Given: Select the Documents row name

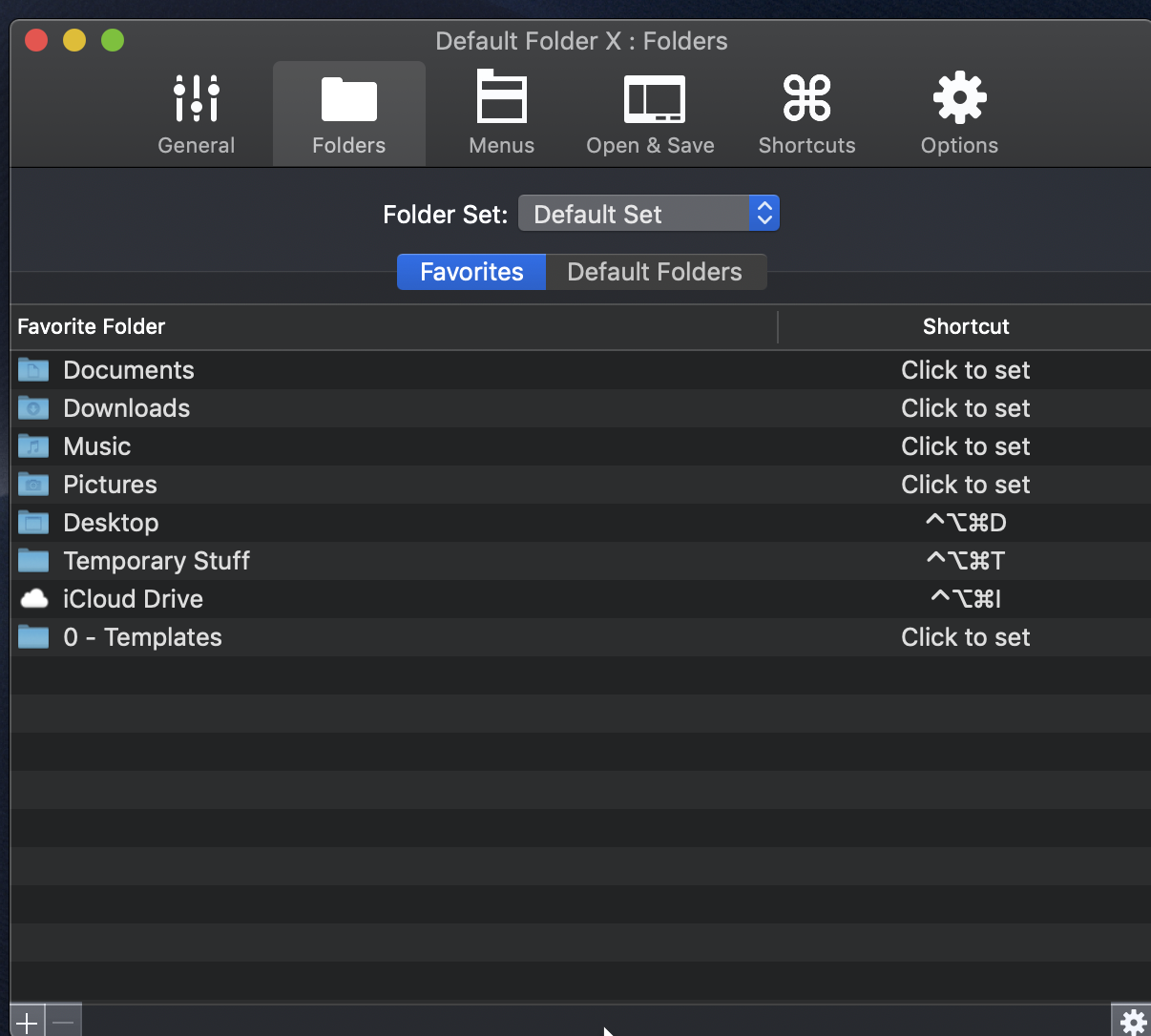Looking at the screenshot, I should 129,370.
